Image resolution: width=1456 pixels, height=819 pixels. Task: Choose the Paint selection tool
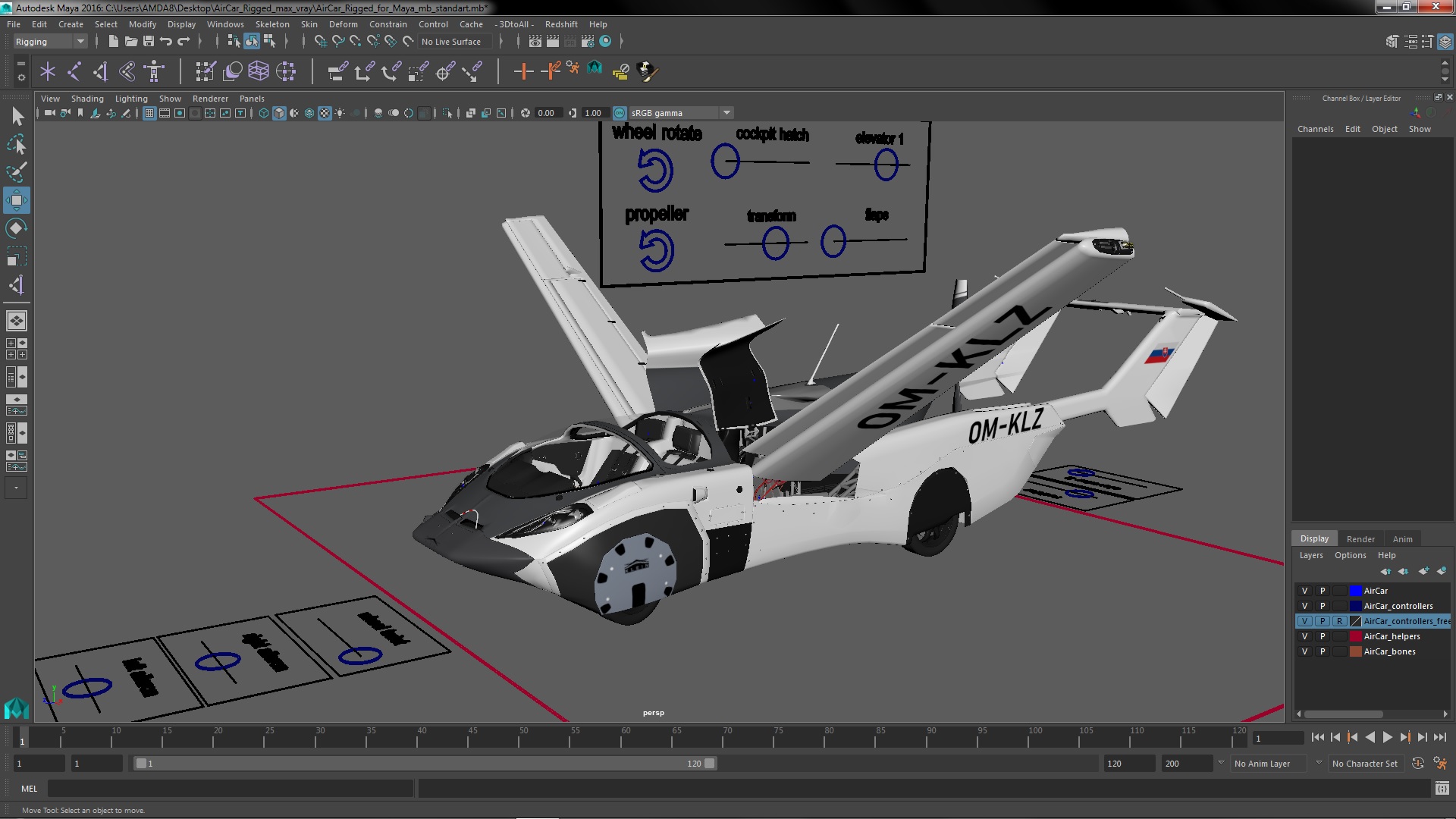(x=16, y=172)
